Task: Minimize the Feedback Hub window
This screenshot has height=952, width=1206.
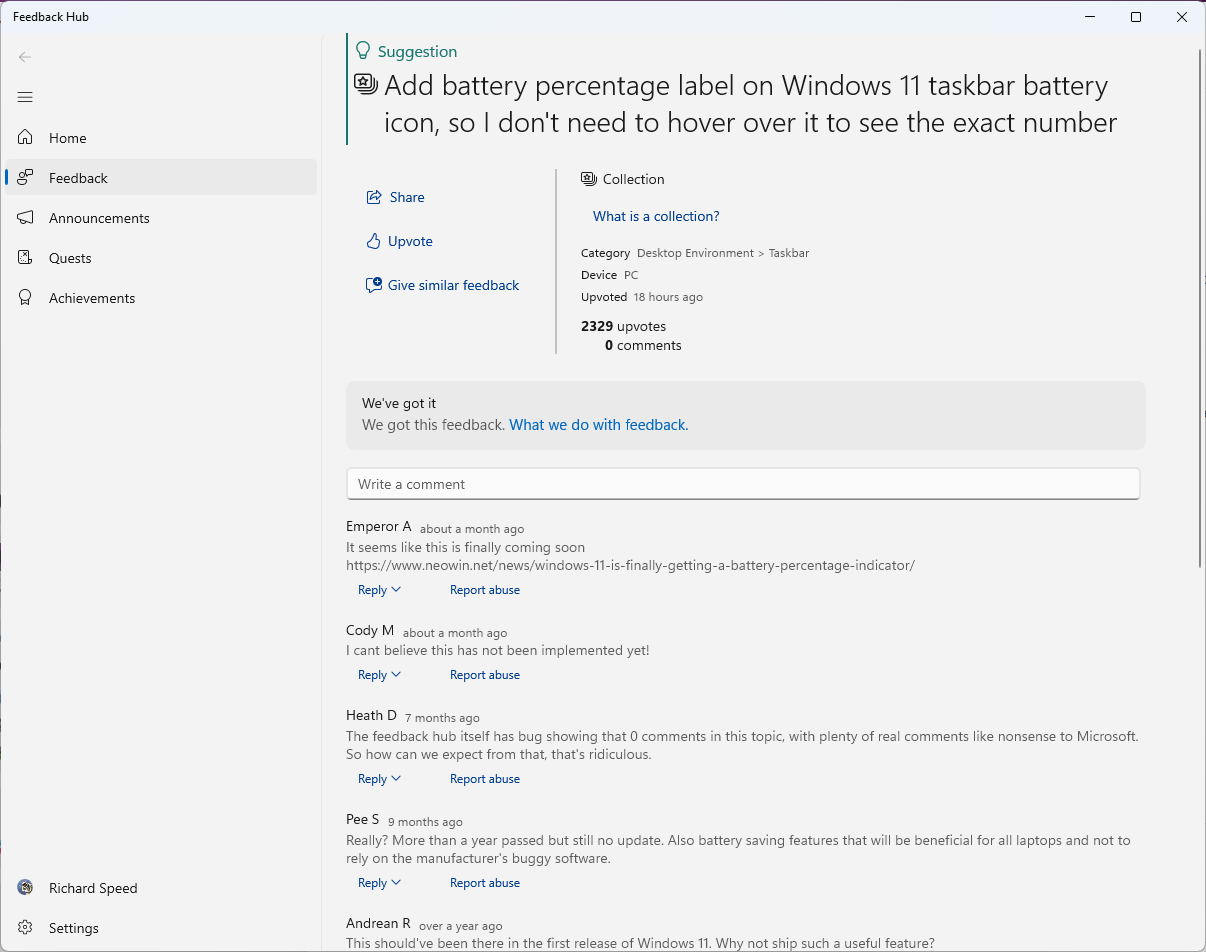Action: click(1090, 17)
